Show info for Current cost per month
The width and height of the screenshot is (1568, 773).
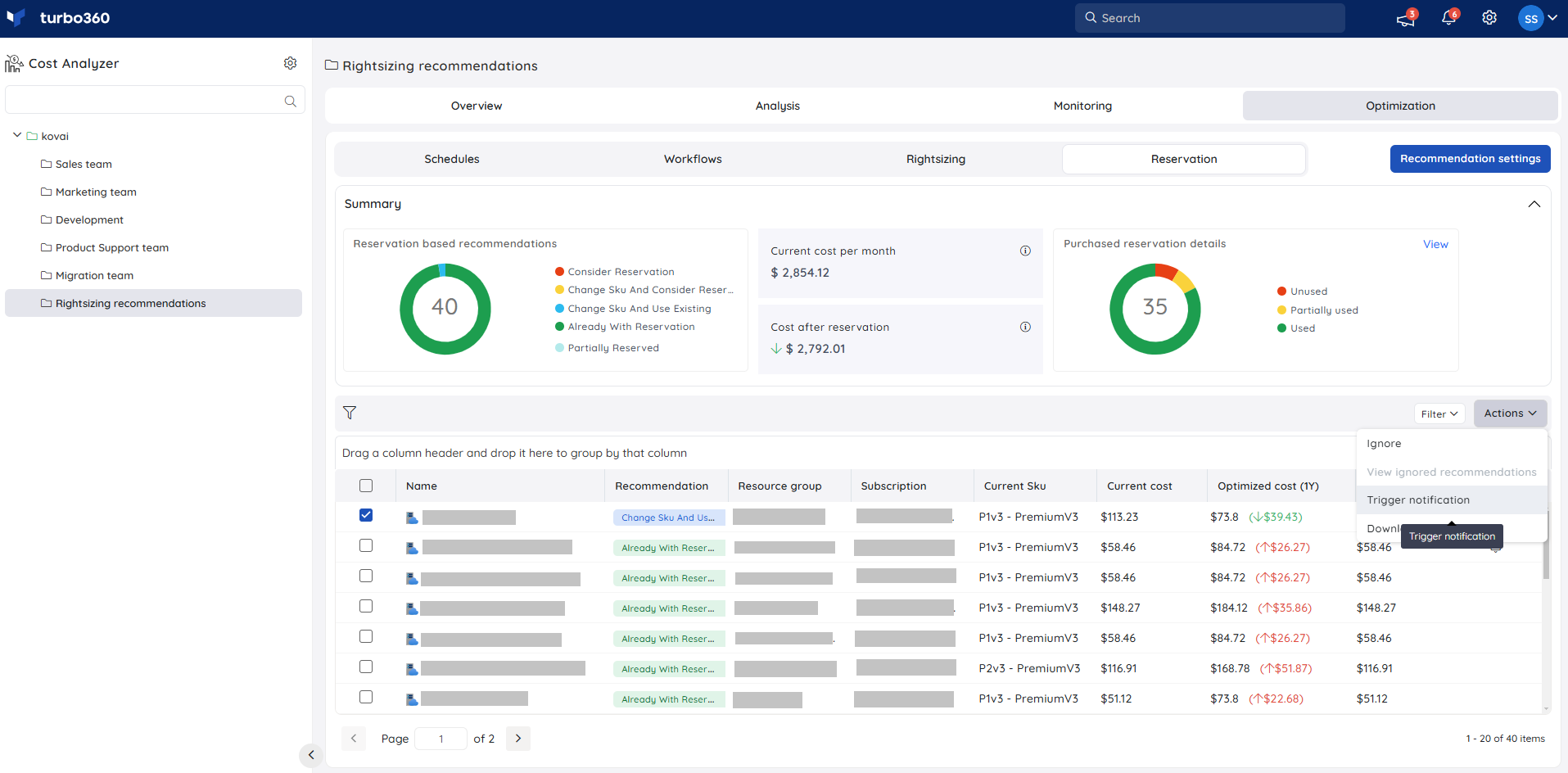pyautogui.click(x=1025, y=251)
